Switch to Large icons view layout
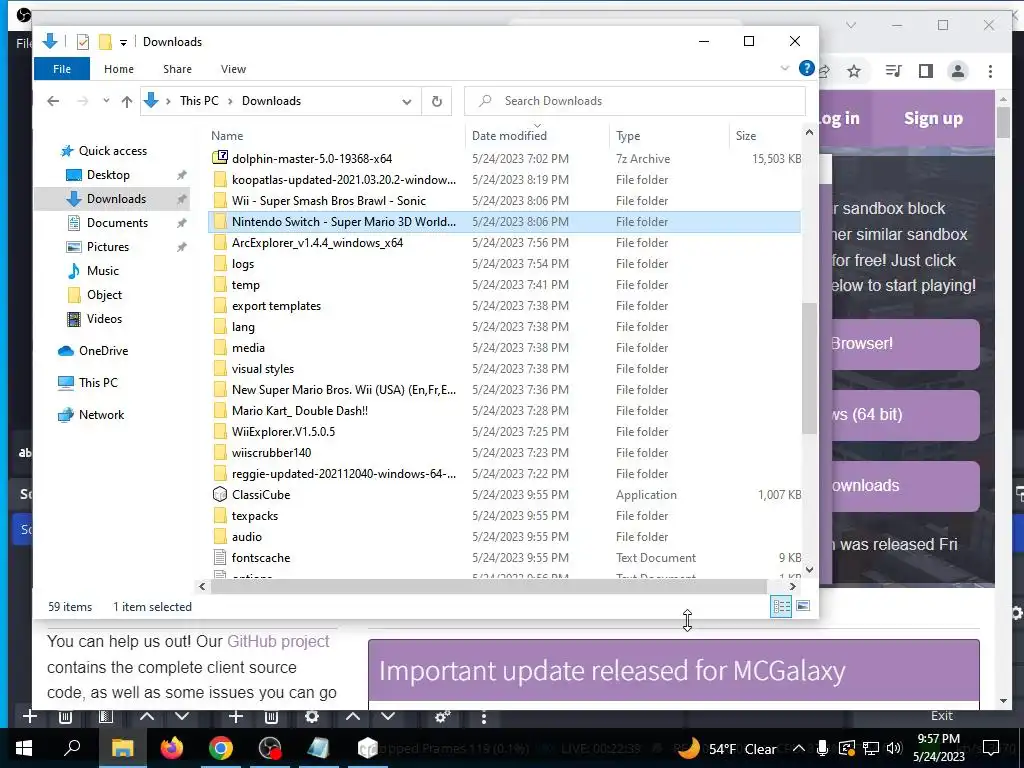Viewport: 1024px width, 768px height. pos(803,606)
